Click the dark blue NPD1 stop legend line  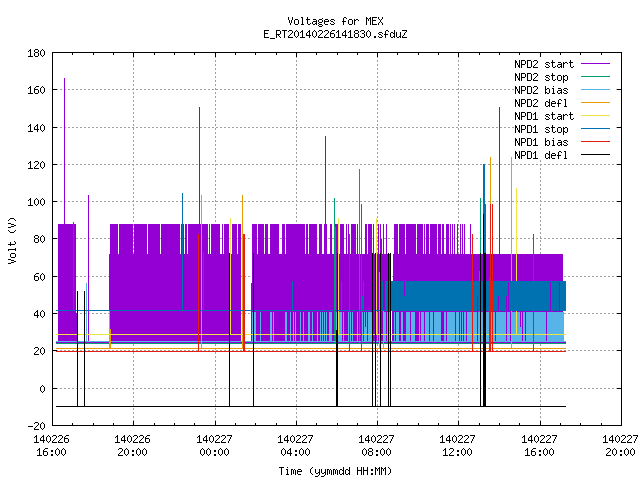pos(595,129)
